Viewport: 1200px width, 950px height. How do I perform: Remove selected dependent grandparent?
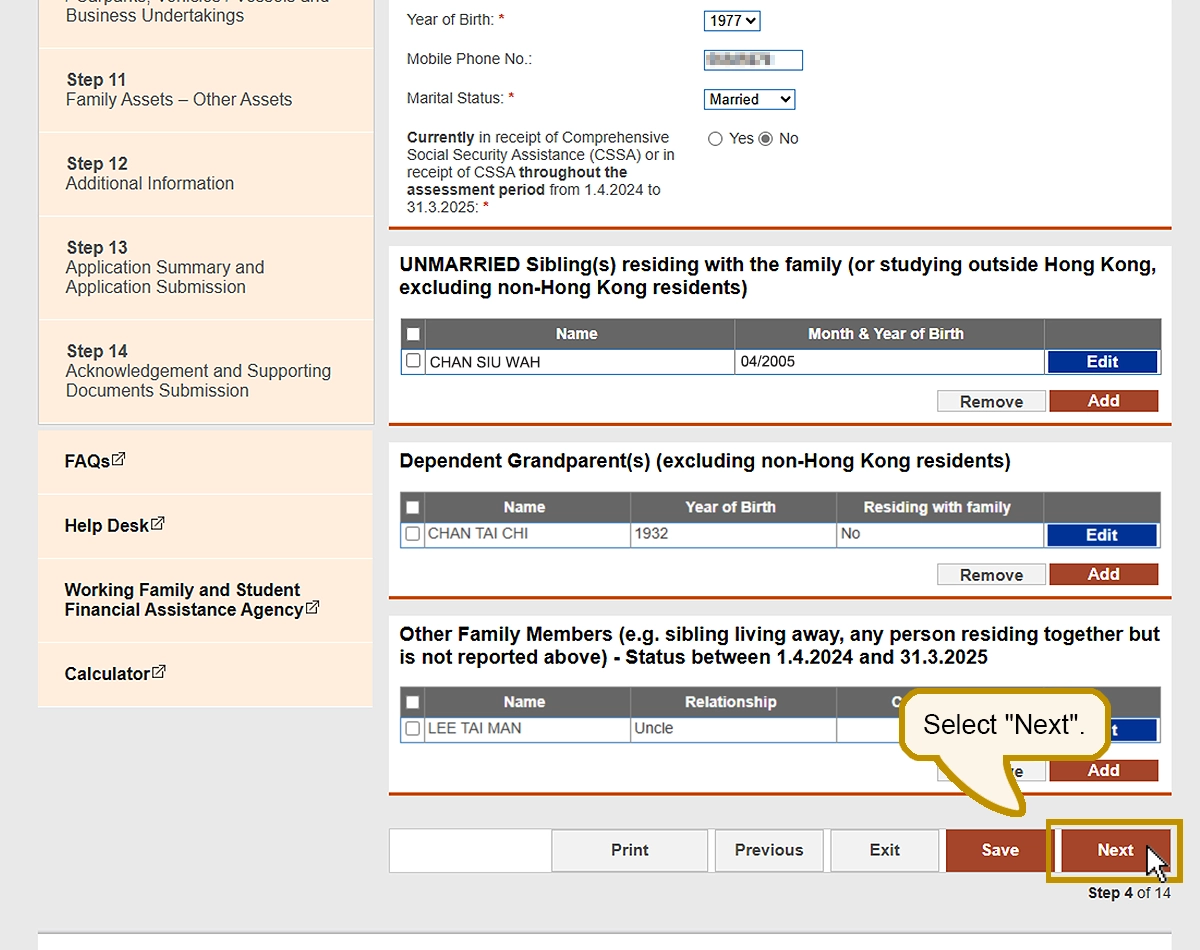pyautogui.click(x=991, y=575)
